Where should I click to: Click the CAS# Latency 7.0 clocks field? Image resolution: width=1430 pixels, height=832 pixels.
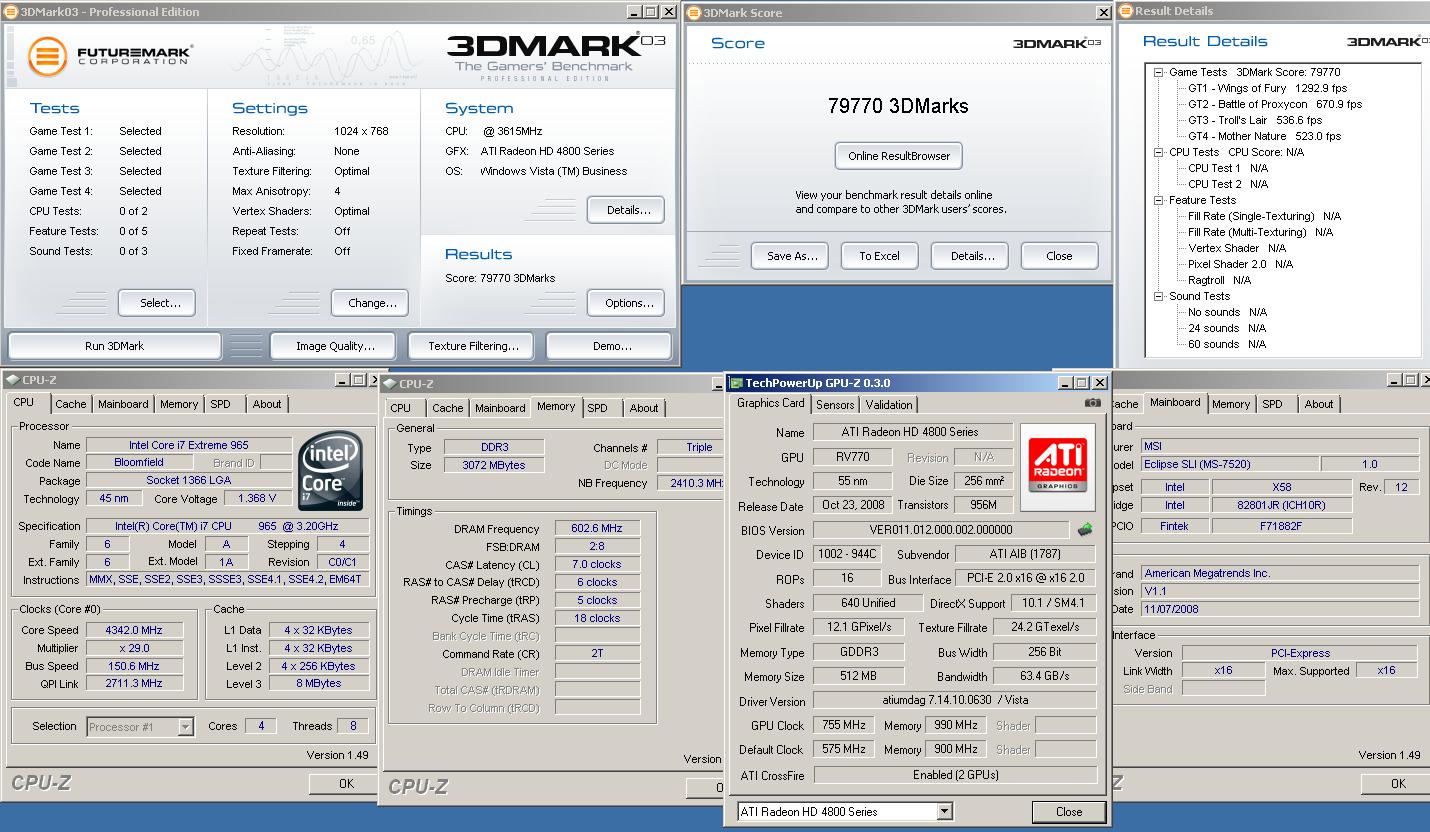596,564
